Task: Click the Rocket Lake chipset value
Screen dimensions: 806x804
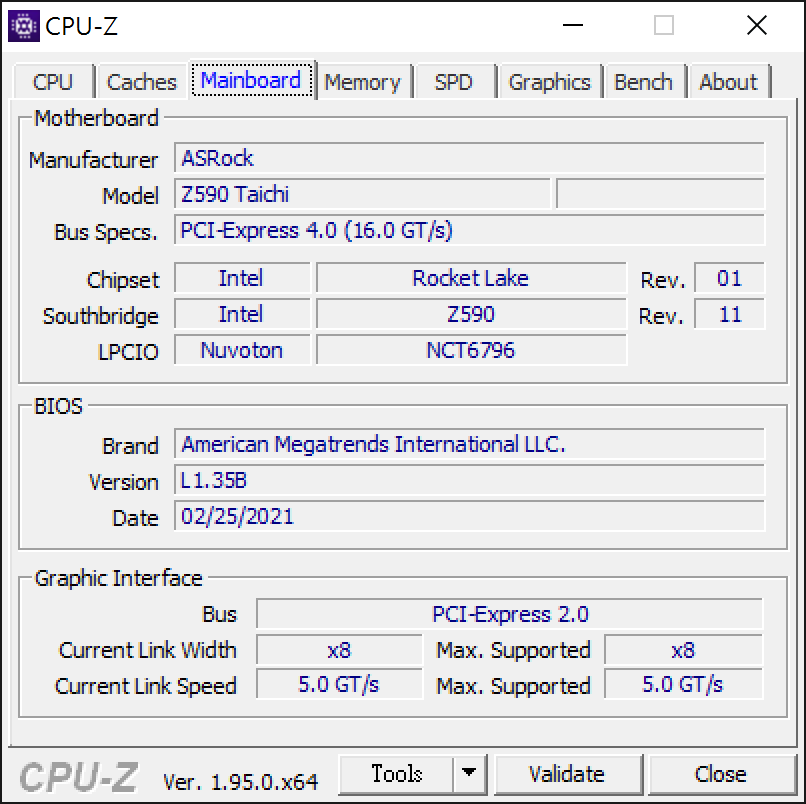Action: pos(471,278)
